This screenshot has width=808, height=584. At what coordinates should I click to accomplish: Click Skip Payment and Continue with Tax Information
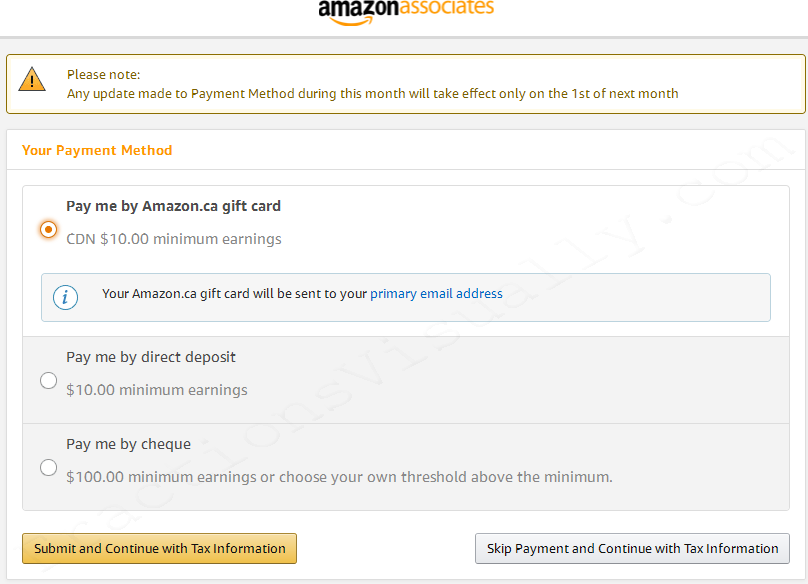(632, 548)
